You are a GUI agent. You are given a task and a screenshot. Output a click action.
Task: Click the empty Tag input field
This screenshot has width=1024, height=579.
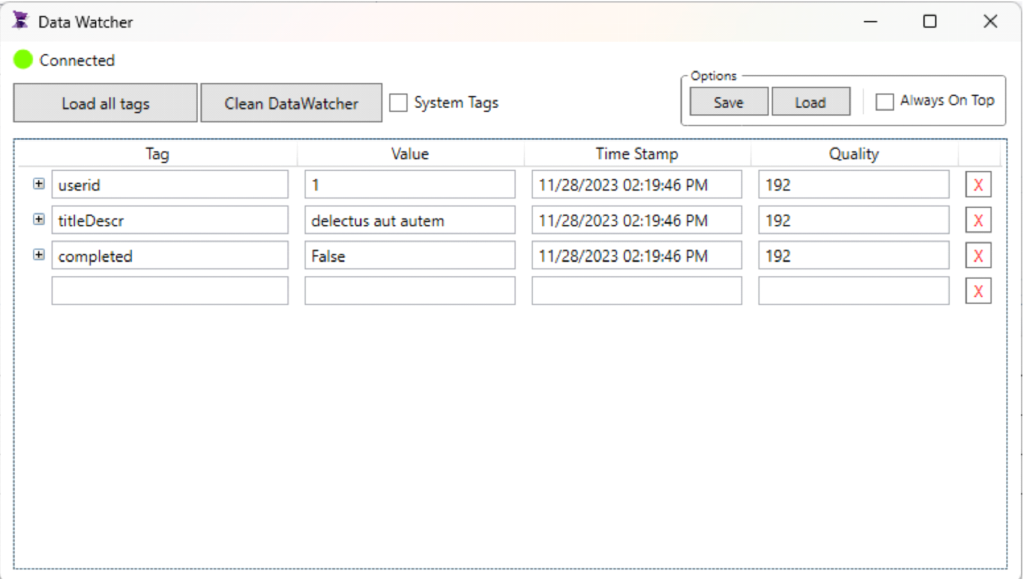pyautogui.click(x=169, y=291)
